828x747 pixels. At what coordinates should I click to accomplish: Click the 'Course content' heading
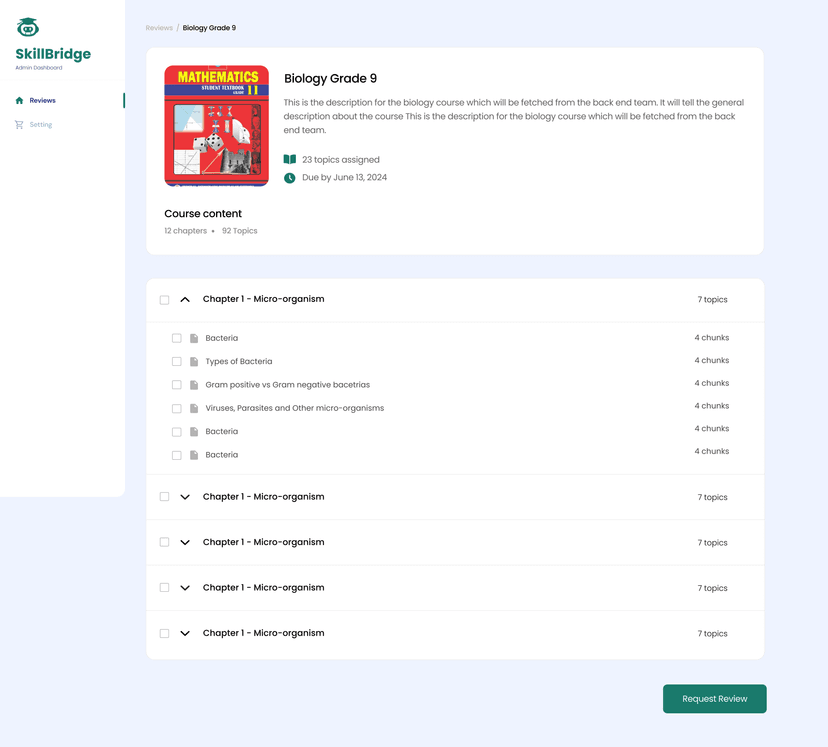click(x=203, y=214)
